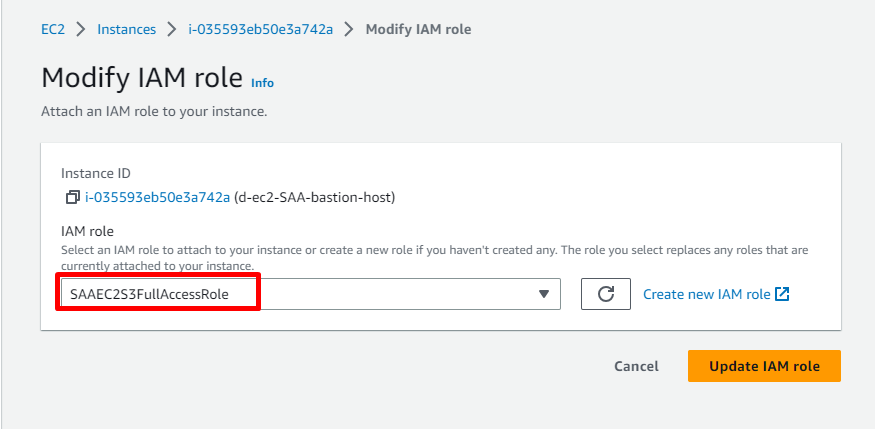Refresh the IAM role list
875x429 pixels.
point(605,294)
